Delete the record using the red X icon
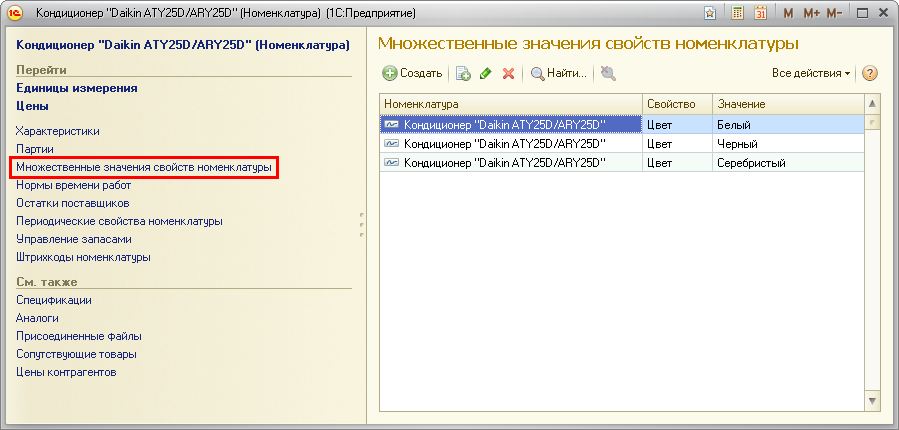The height and width of the screenshot is (430, 899). coord(508,73)
